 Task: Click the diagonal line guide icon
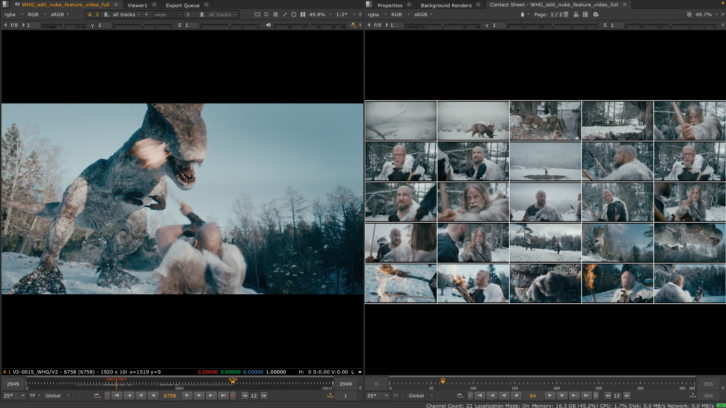[x=285, y=14]
